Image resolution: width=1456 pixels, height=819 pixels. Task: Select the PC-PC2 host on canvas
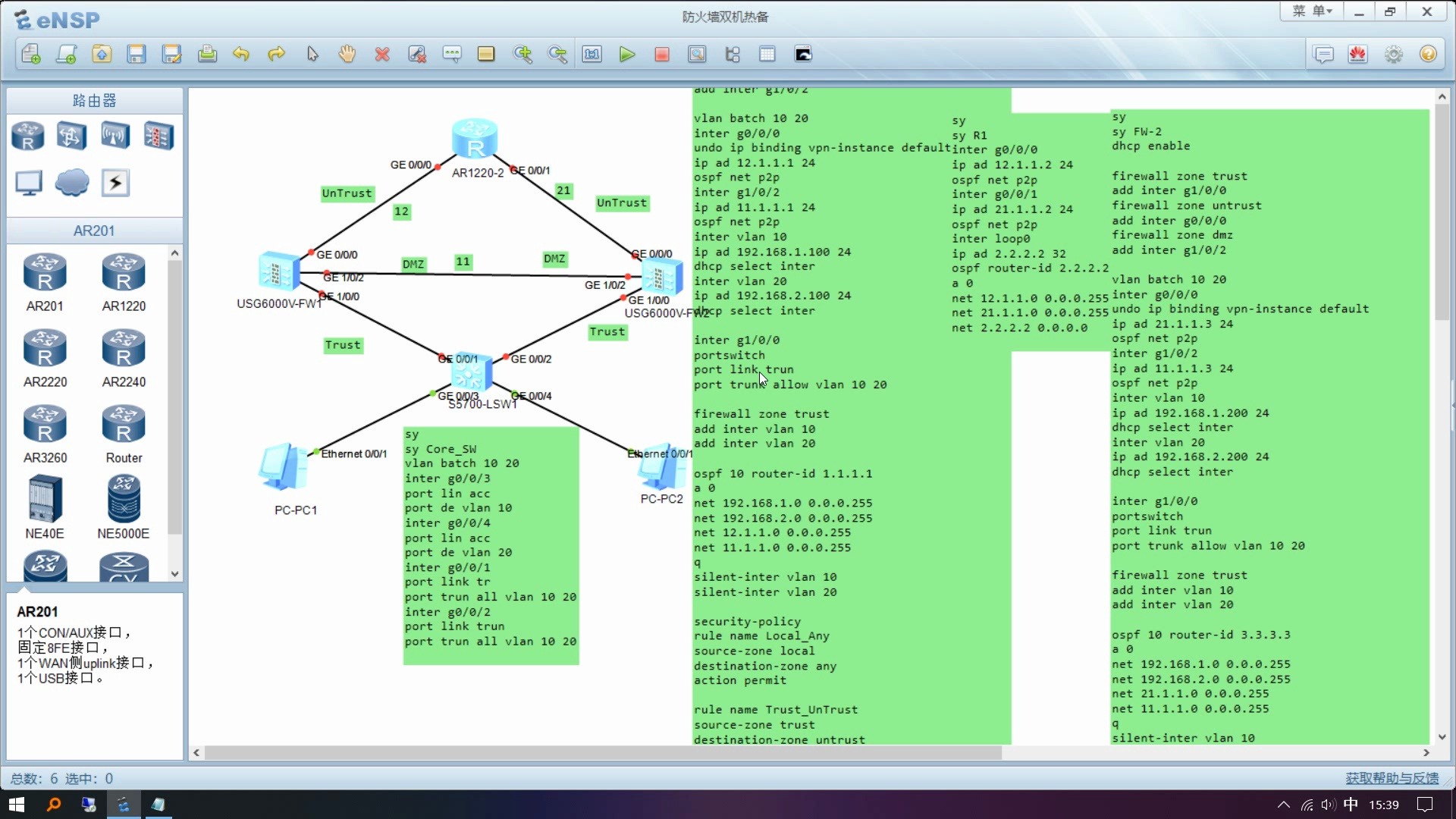pos(661,467)
